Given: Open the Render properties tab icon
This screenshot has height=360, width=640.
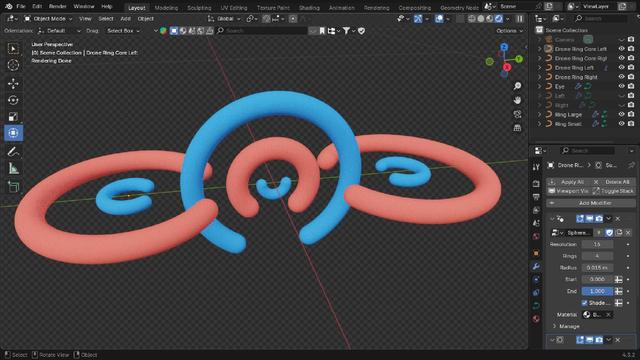Looking at the screenshot, I should (536, 184).
